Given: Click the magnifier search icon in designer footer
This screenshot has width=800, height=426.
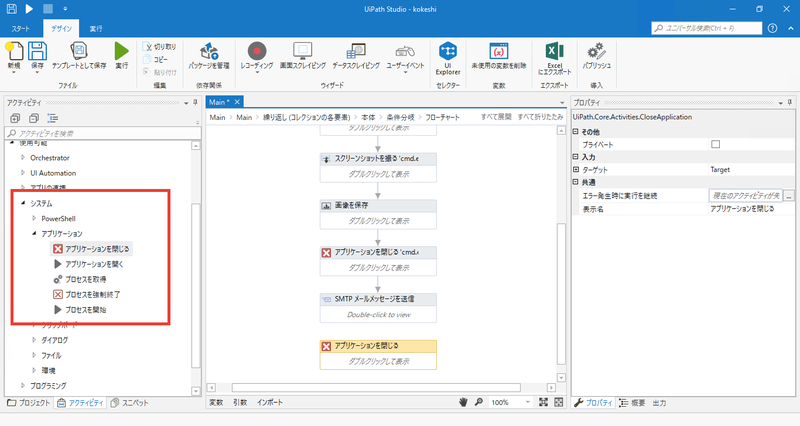Looking at the screenshot, I should point(479,403).
